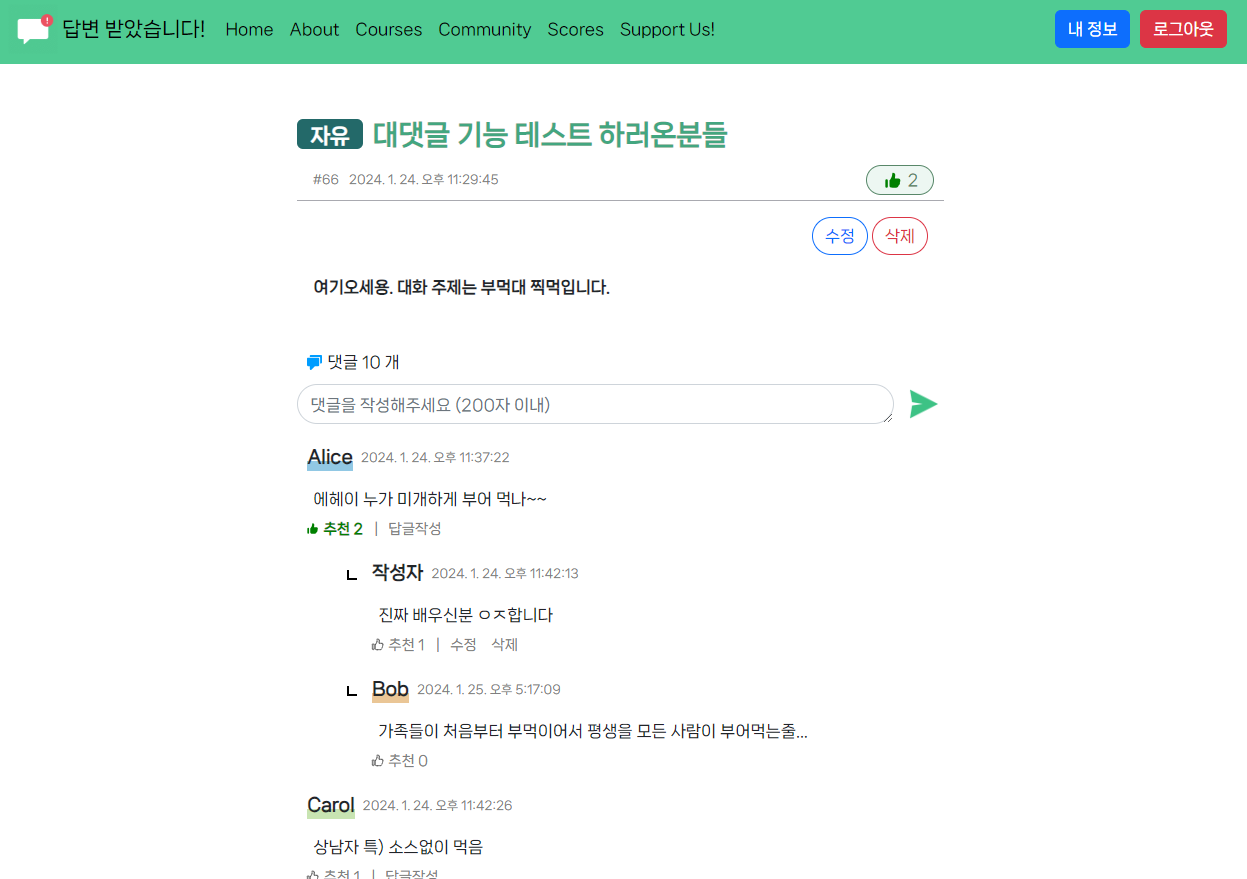Click the 삭제 button for the post

pos(900,236)
